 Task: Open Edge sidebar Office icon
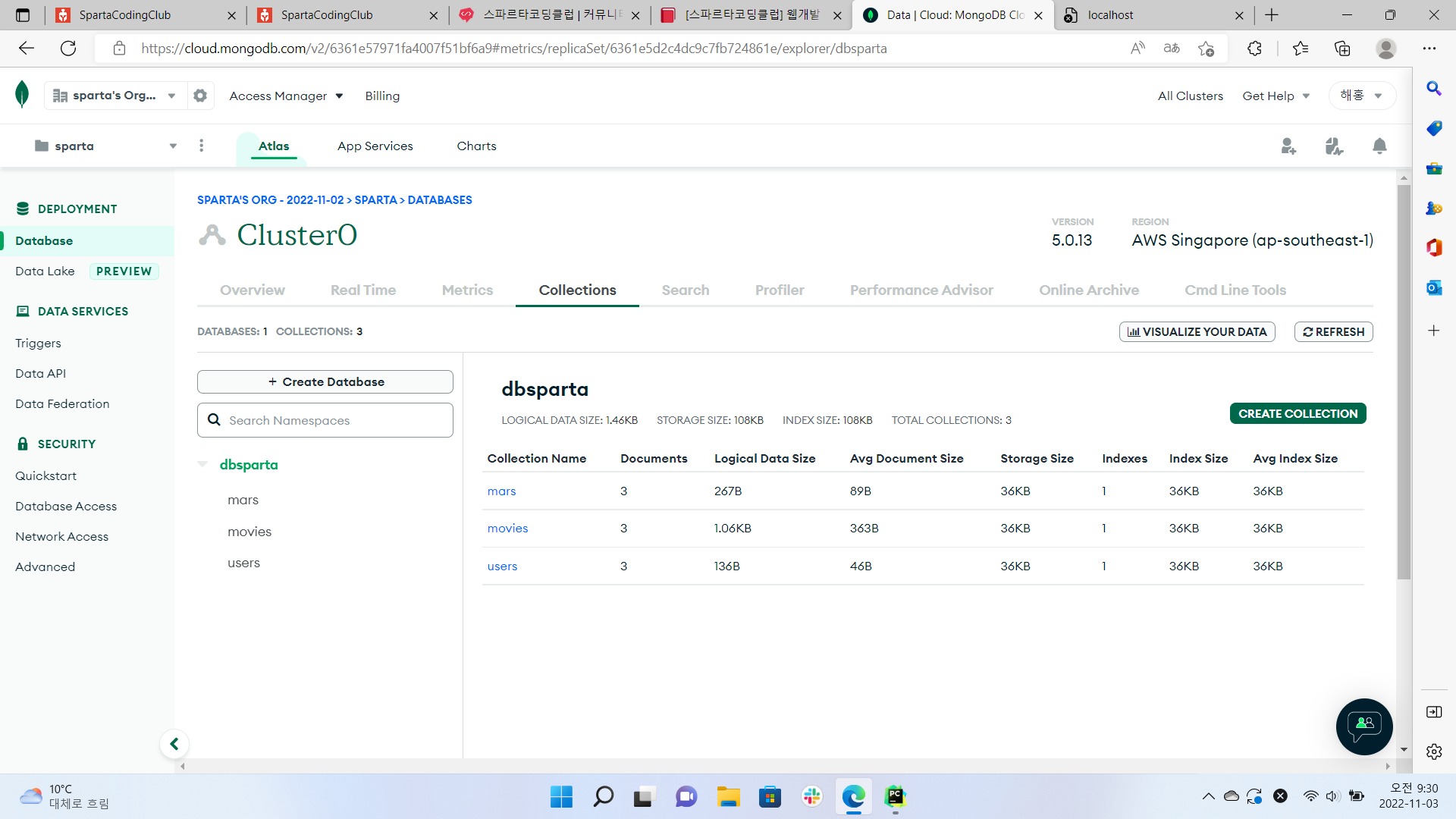1434,247
